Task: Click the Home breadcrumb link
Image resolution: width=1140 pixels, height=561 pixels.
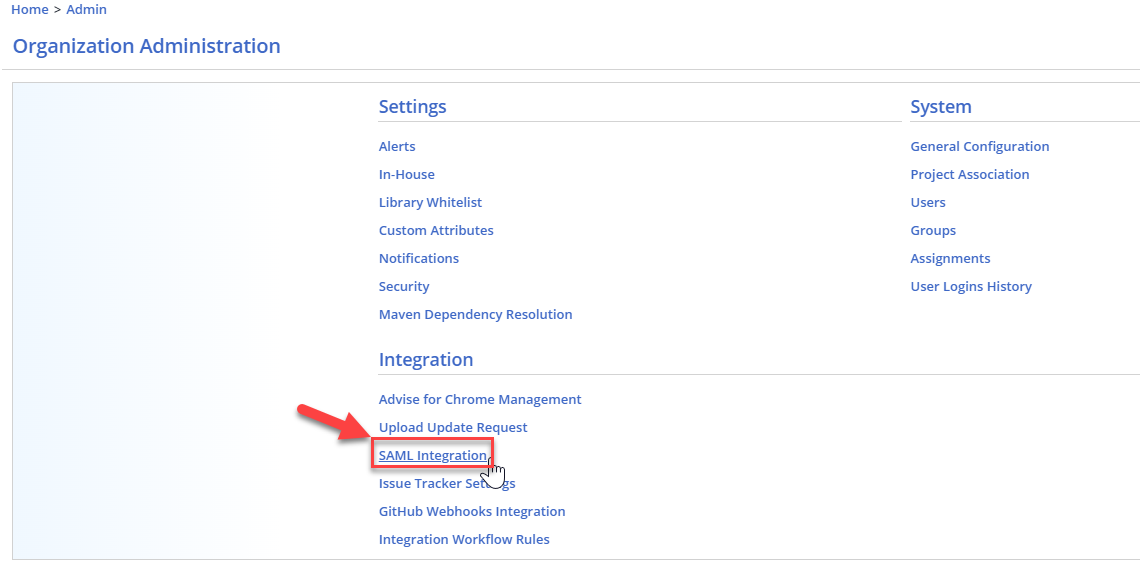Action: 30,9
